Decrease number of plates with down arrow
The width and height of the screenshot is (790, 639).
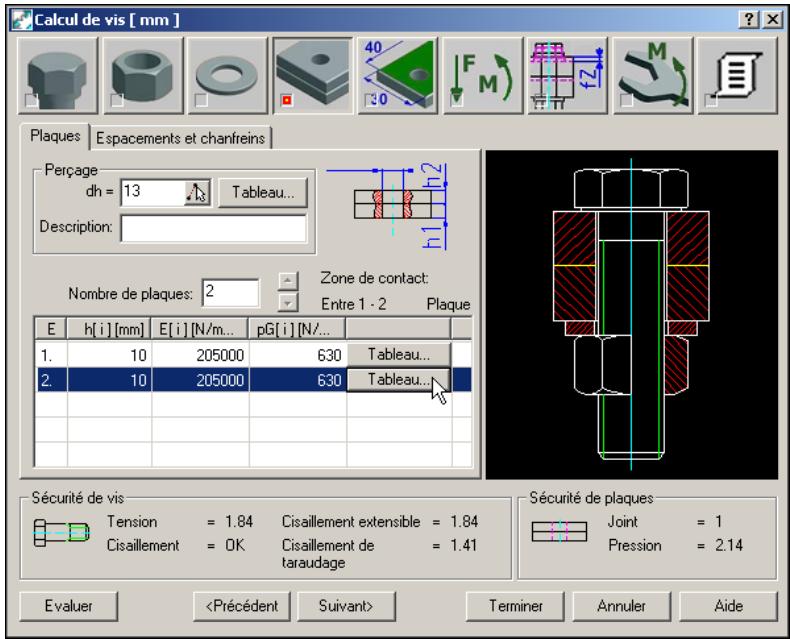click(288, 303)
